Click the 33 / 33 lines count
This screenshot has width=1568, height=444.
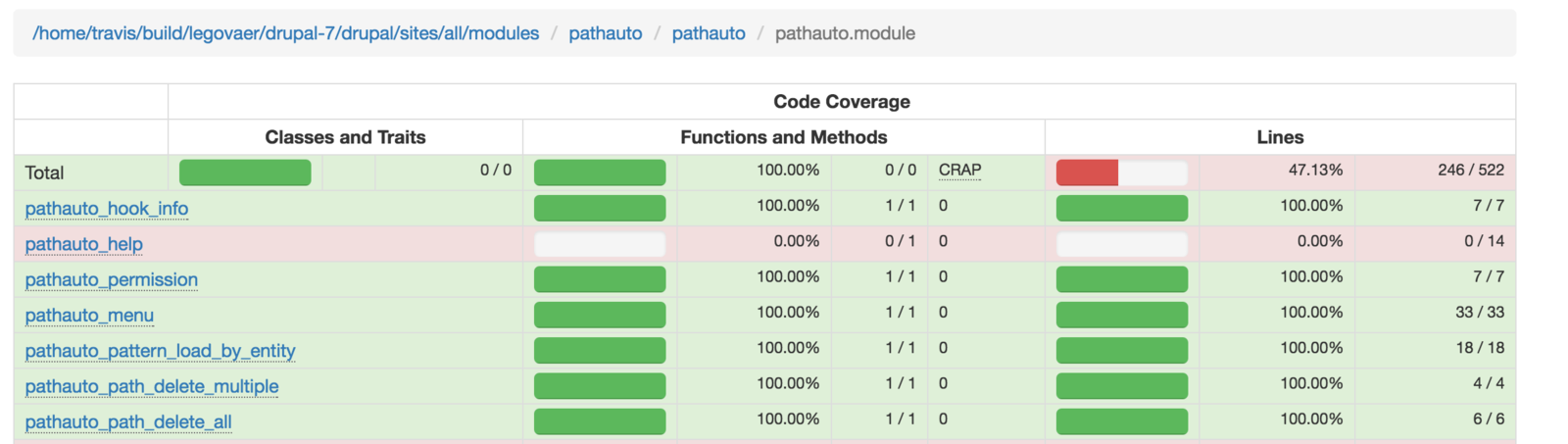click(x=1480, y=312)
